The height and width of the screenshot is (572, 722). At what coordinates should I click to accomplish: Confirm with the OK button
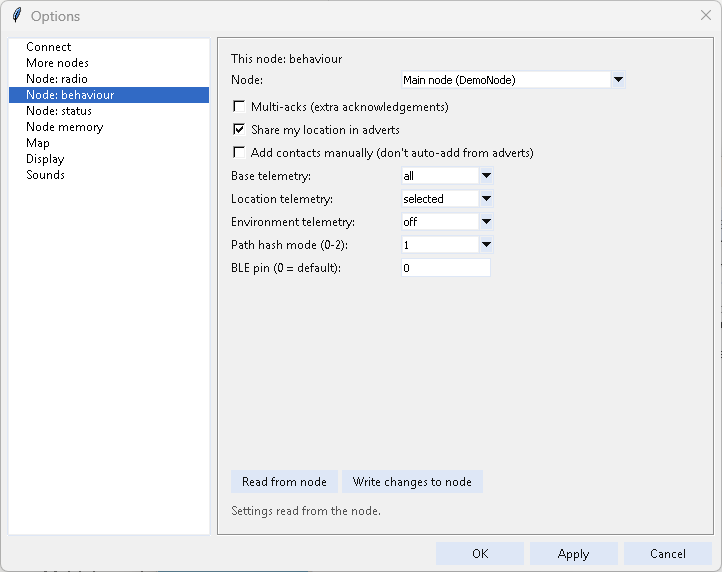480,554
